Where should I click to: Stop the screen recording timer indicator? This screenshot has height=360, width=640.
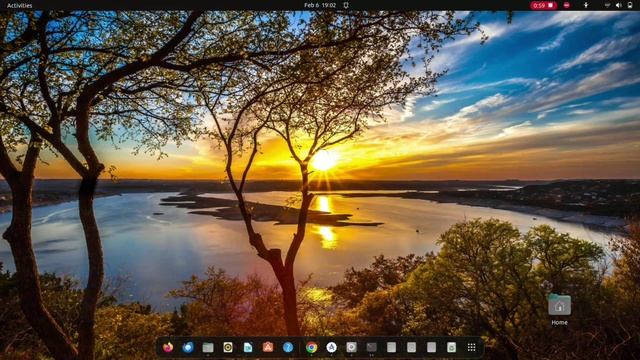(x=543, y=5)
